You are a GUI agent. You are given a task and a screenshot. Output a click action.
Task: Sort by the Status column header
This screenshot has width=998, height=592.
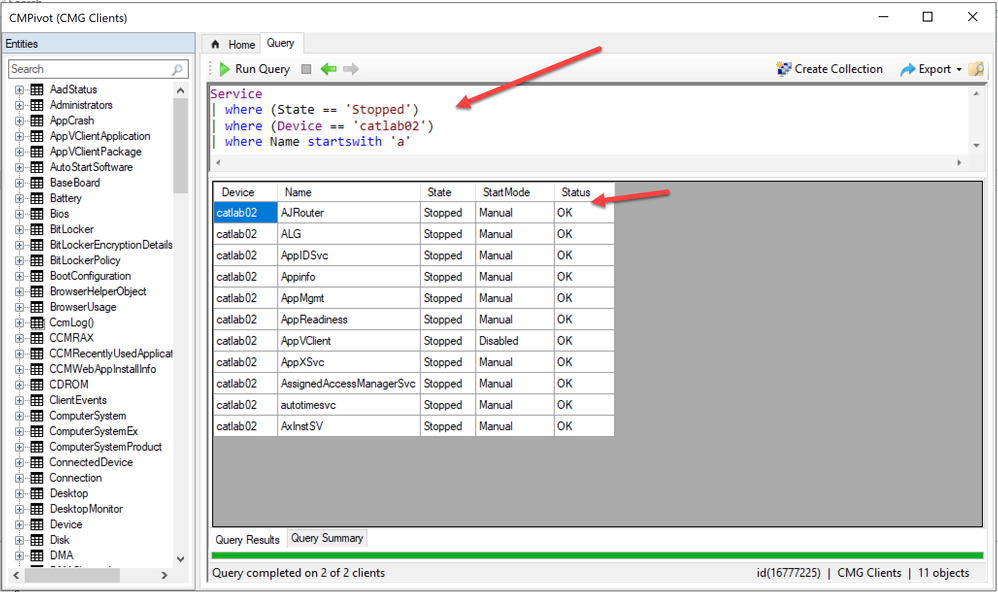pos(584,192)
